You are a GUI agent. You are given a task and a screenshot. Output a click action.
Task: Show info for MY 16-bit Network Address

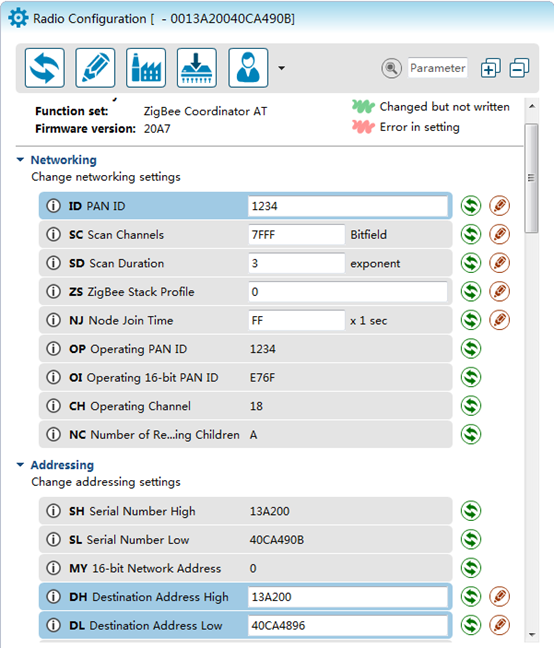coord(53,568)
